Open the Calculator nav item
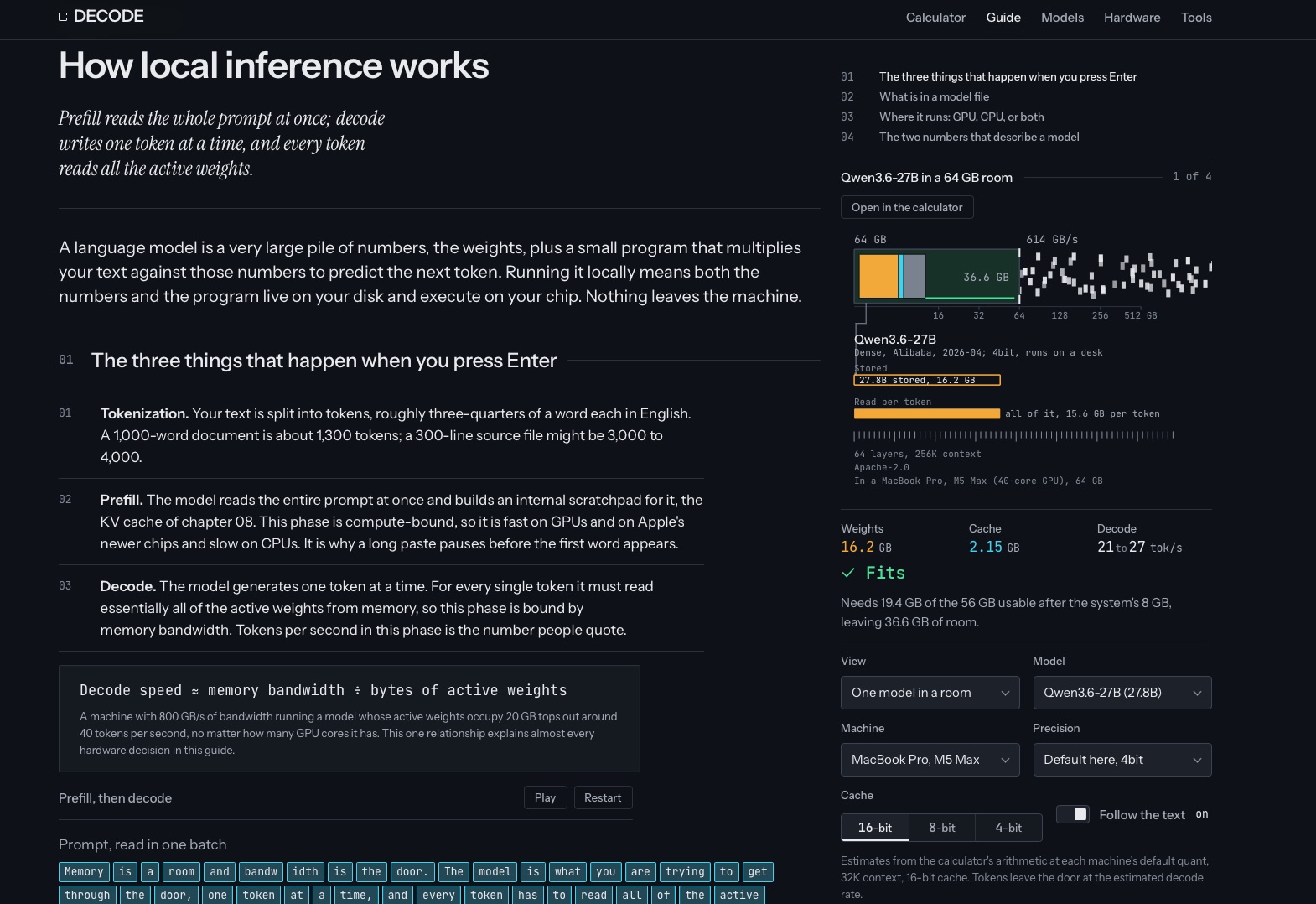The height and width of the screenshot is (904, 1316). [935, 18]
